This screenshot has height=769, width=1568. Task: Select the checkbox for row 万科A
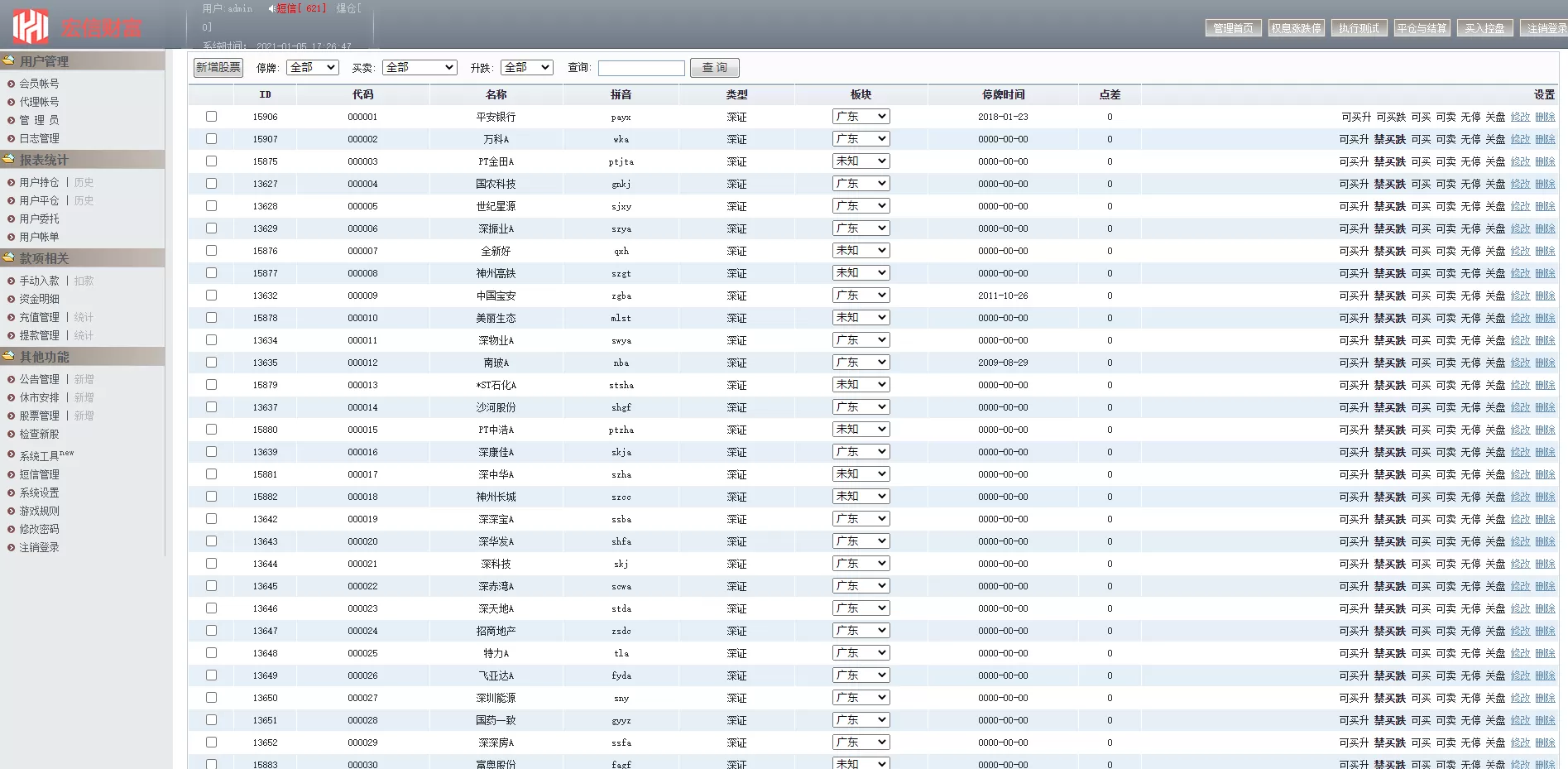pyautogui.click(x=212, y=139)
